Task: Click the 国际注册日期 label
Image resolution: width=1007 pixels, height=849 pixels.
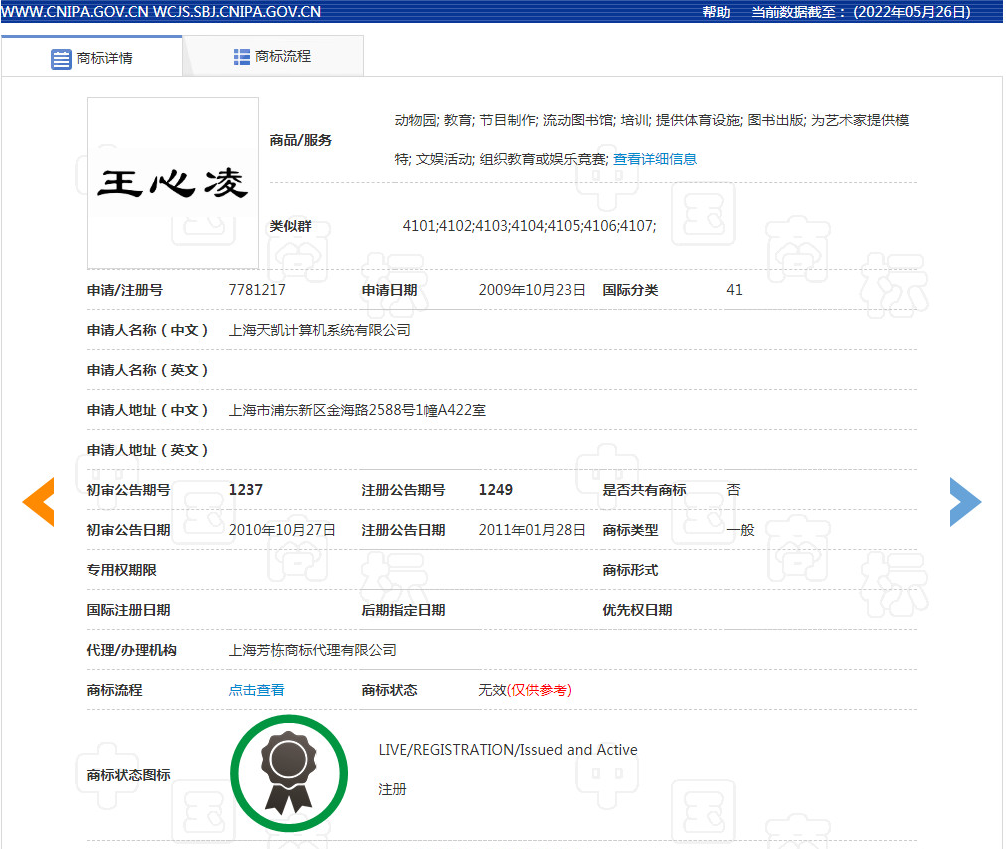Action: pyautogui.click(x=128, y=609)
